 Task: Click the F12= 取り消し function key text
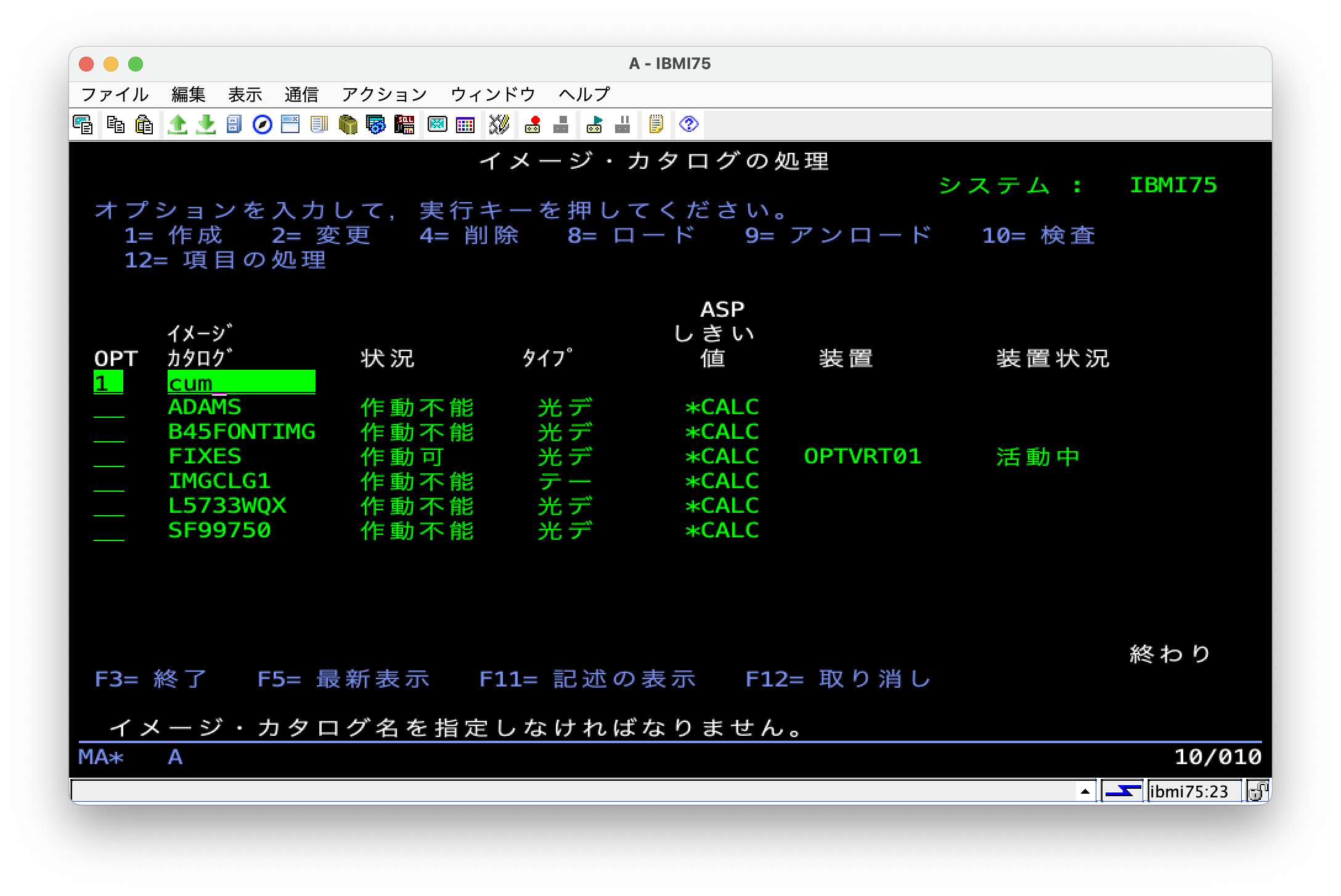coord(838,679)
